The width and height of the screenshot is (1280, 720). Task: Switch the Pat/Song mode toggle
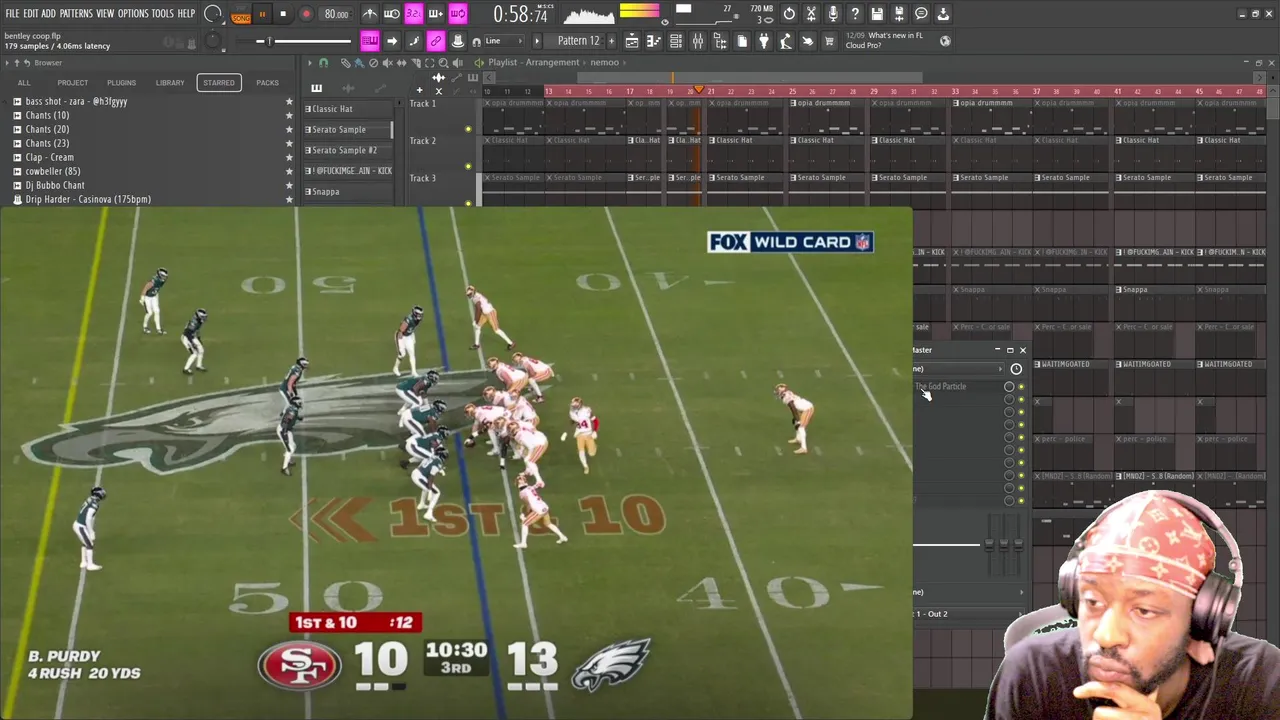(x=241, y=14)
